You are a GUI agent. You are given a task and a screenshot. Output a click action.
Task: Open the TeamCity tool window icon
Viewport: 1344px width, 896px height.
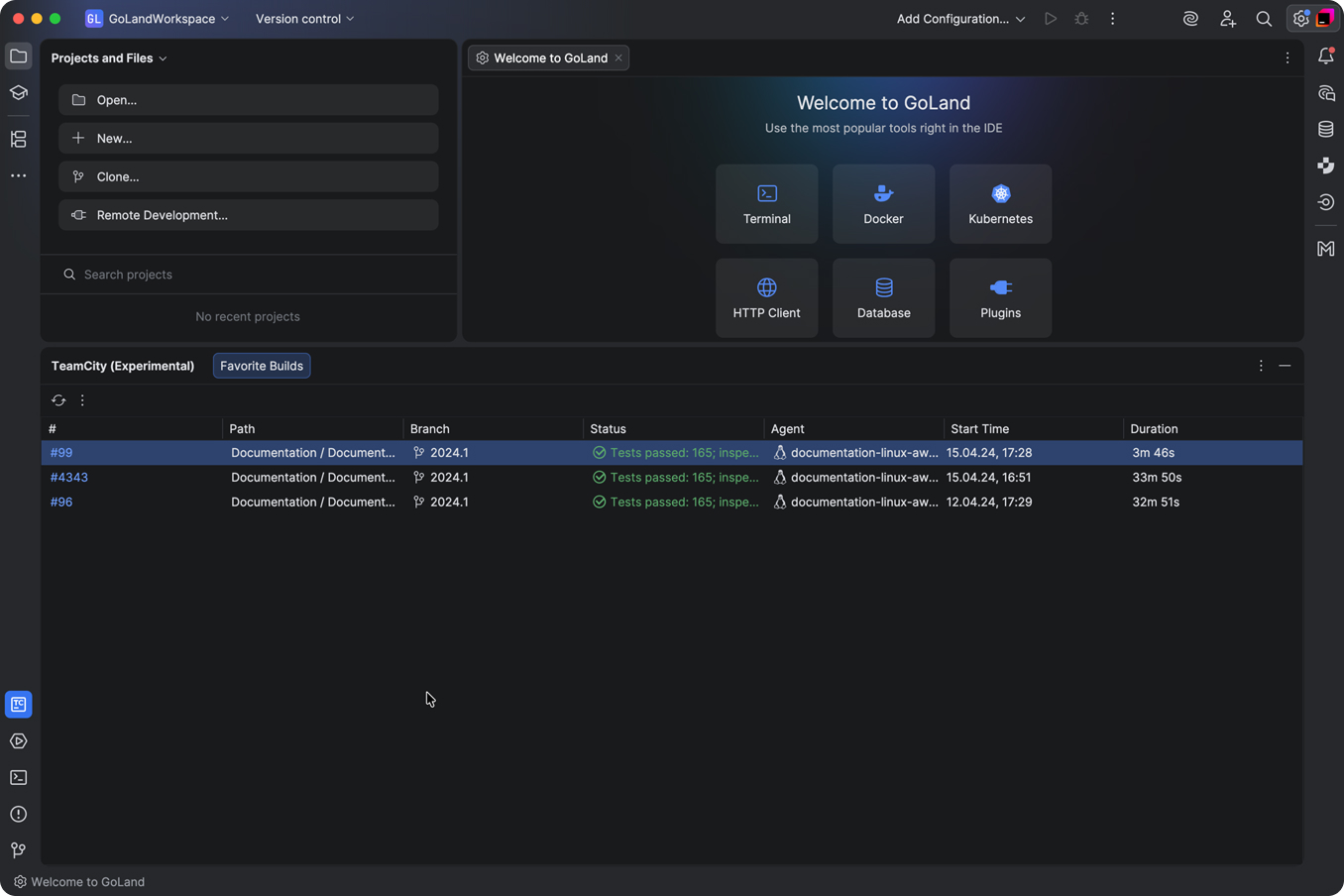click(19, 705)
